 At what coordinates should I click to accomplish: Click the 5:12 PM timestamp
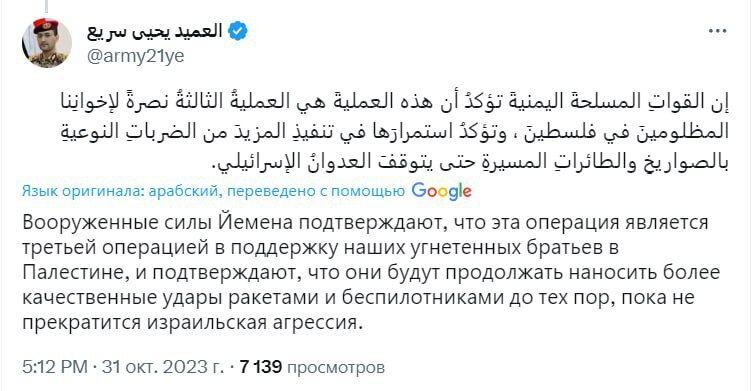pyautogui.click(x=55, y=367)
